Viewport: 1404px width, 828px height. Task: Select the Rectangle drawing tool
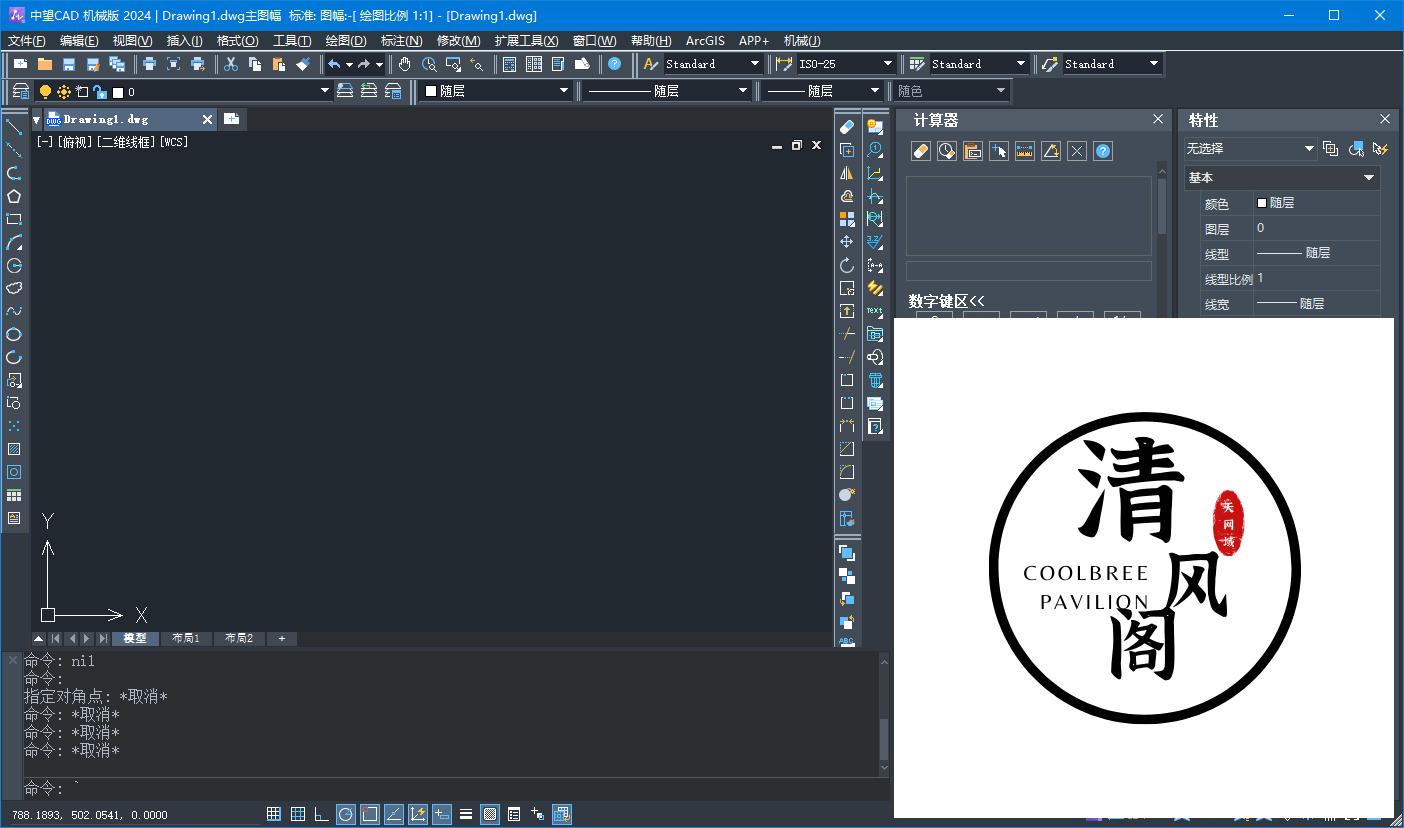tap(14, 219)
